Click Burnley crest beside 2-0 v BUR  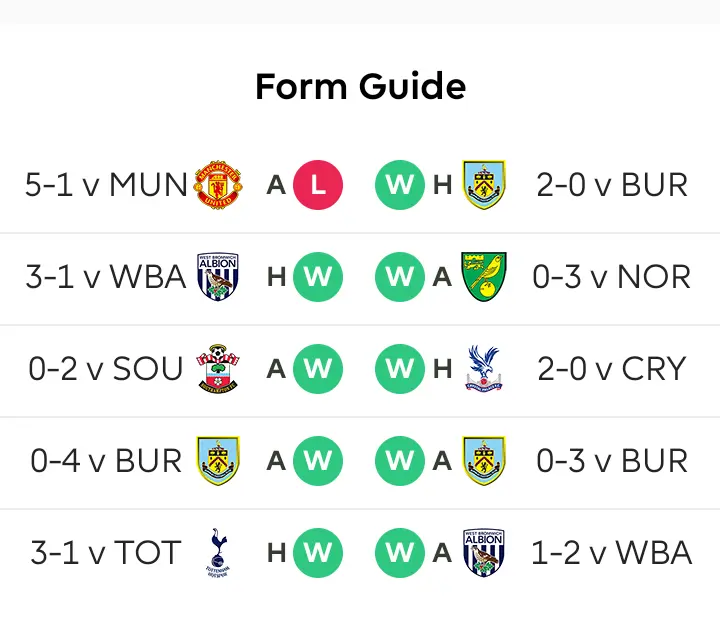484,185
